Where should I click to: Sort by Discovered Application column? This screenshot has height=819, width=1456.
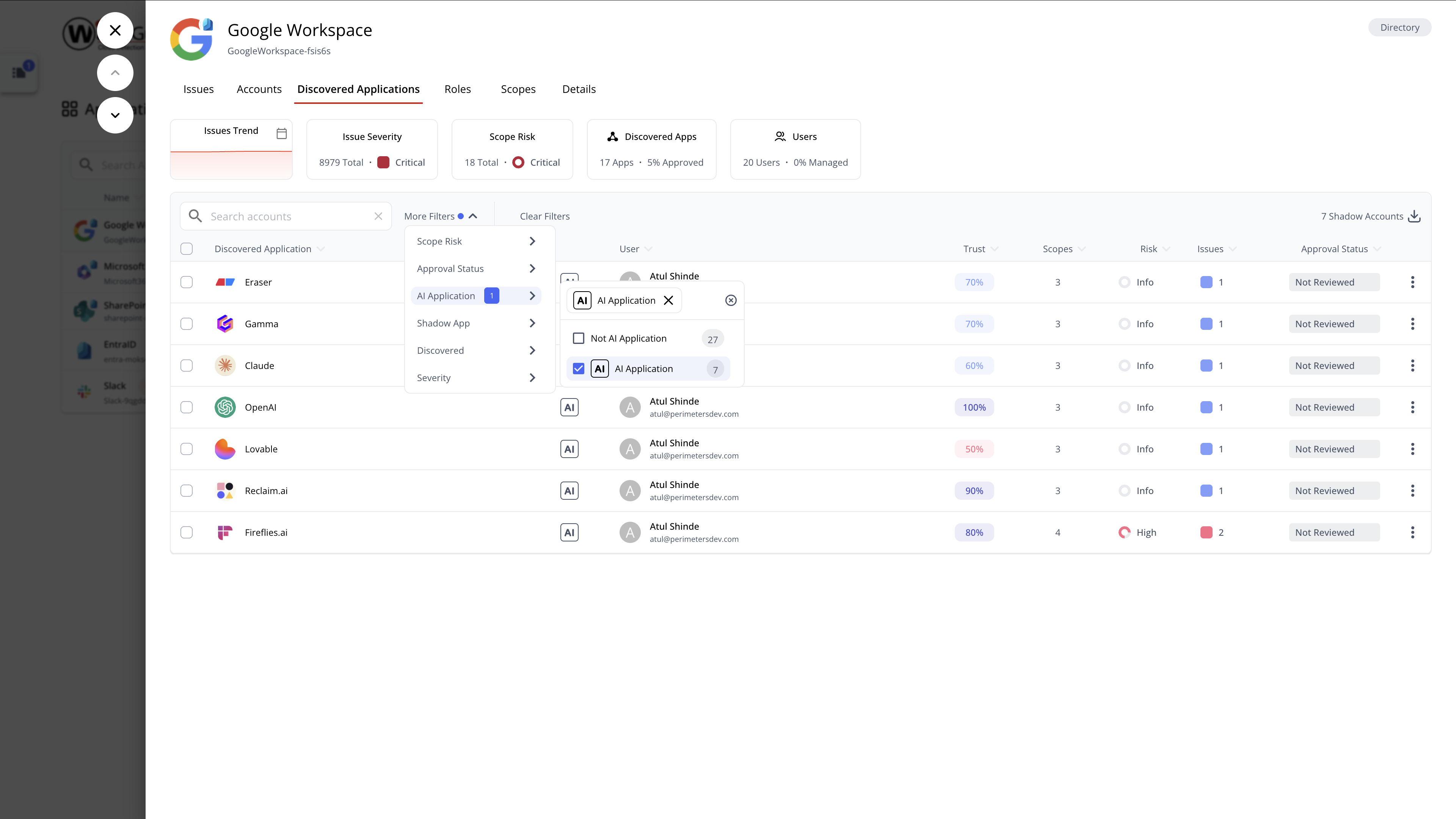pyautogui.click(x=269, y=249)
